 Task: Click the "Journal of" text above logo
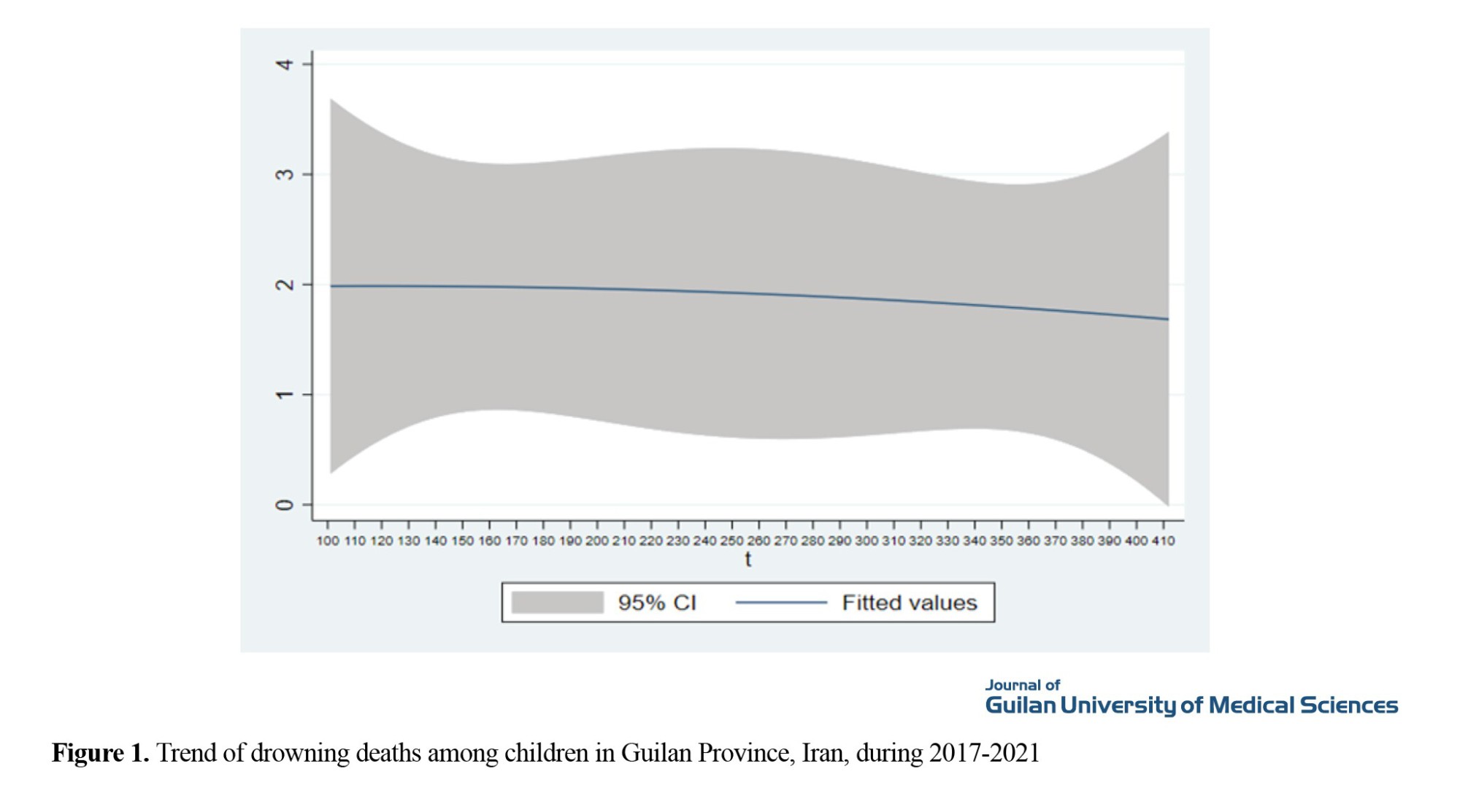click(x=1022, y=685)
